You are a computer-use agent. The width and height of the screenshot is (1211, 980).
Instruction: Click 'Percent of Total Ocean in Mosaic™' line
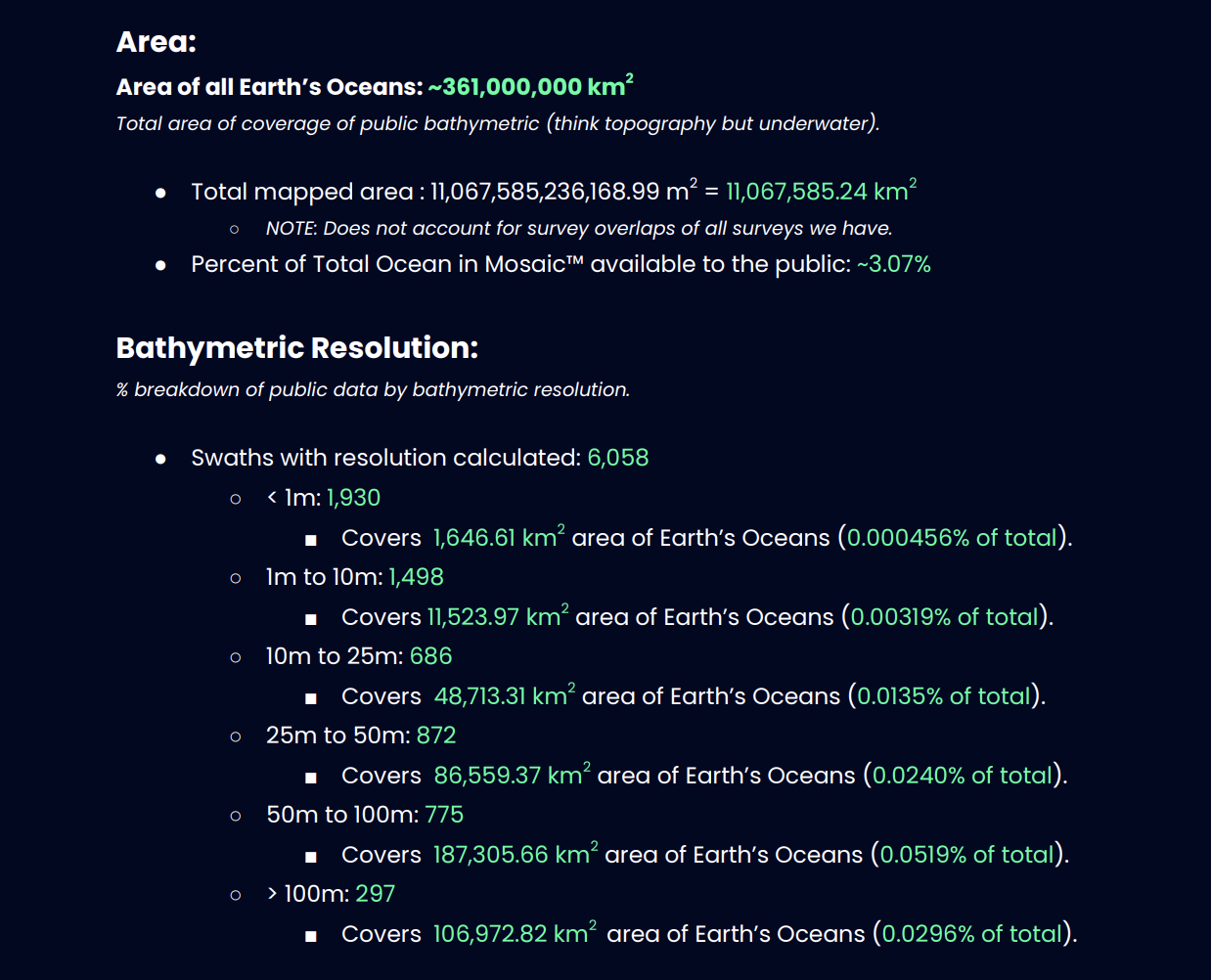pyautogui.click(x=521, y=264)
